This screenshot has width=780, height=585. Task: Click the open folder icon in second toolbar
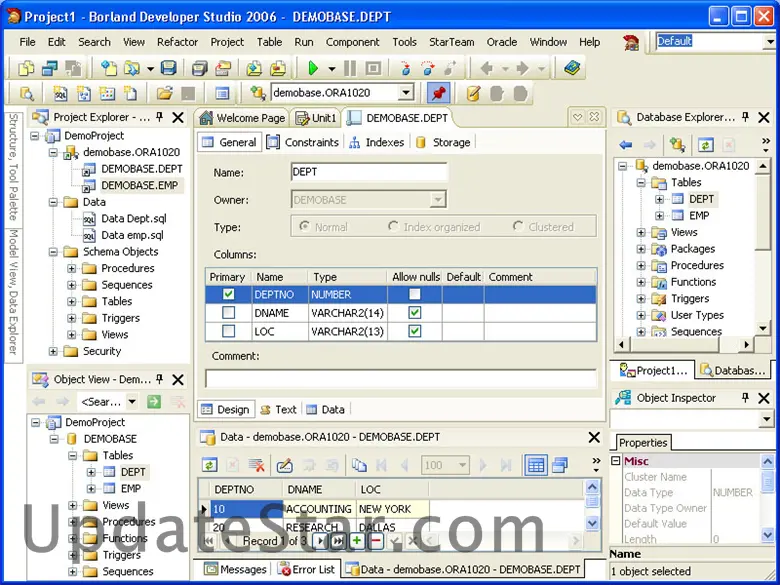point(165,93)
